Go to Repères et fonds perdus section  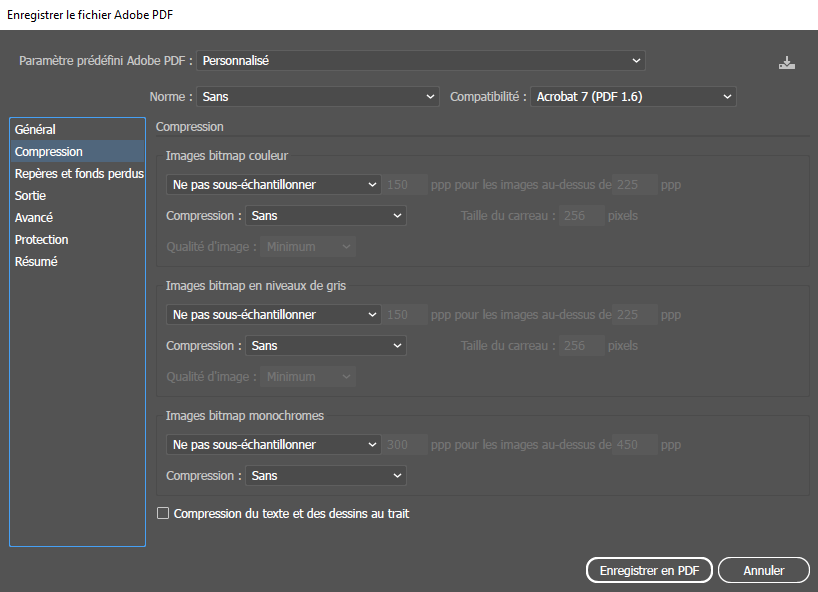[79, 174]
